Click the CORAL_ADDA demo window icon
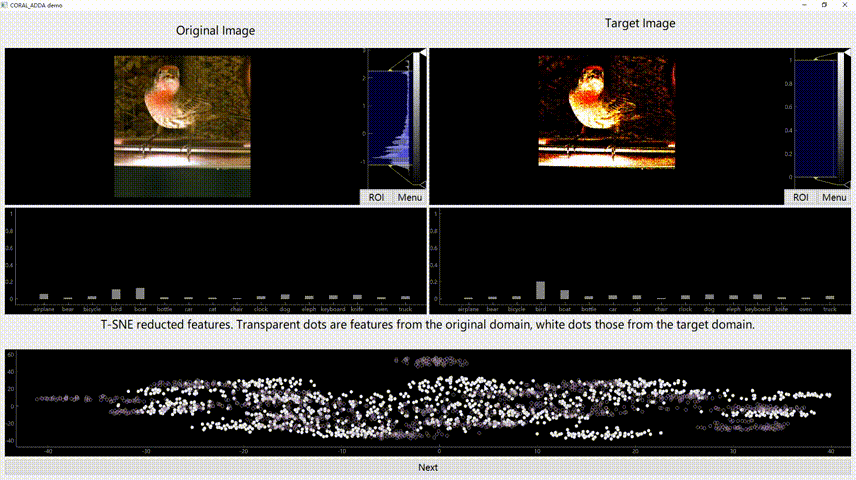Viewport: 856px width, 480px height. pyautogui.click(x=4, y=5)
